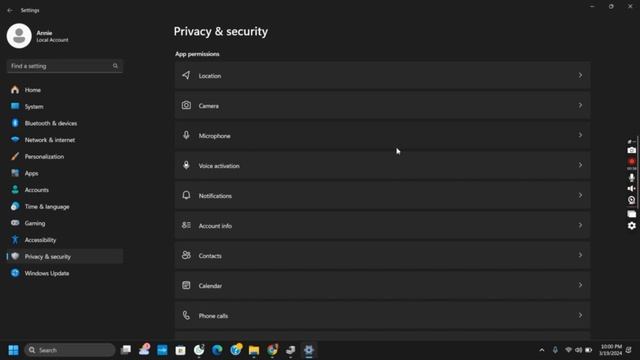
Task: Open Location permissions via its arrow icon
Action: click(186, 75)
